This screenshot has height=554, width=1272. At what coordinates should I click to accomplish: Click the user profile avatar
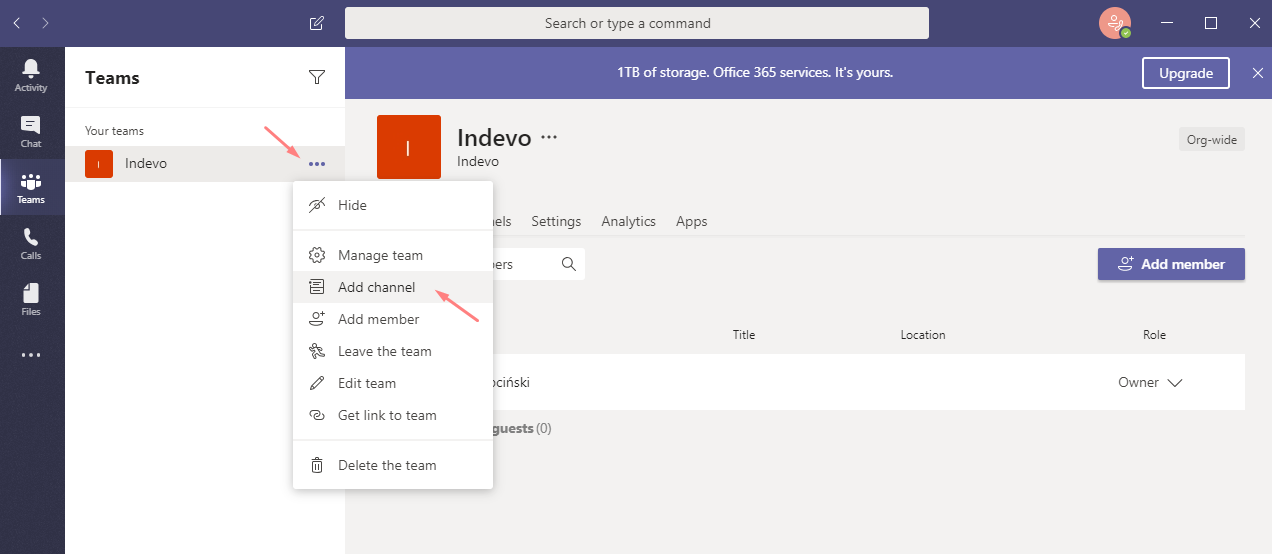[x=1114, y=23]
